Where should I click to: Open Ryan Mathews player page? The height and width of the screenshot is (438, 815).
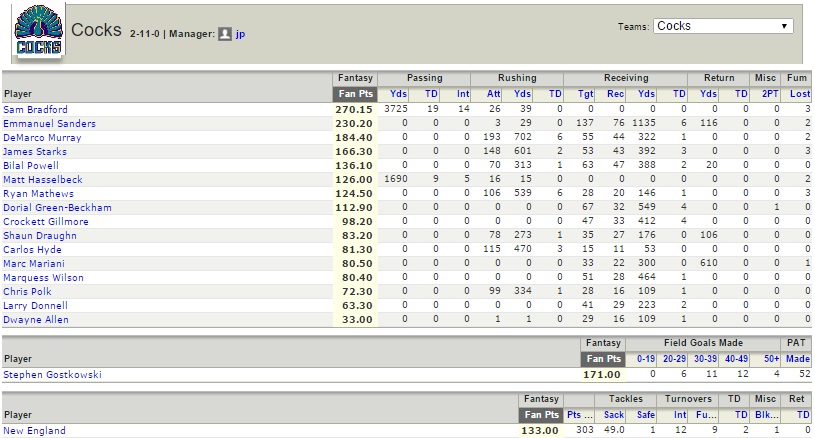pyautogui.click(x=38, y=194)
